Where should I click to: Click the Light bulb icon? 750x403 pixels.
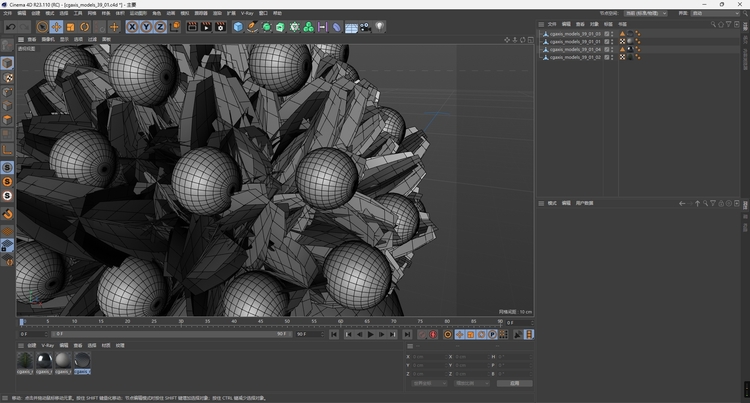coord(380,27)
